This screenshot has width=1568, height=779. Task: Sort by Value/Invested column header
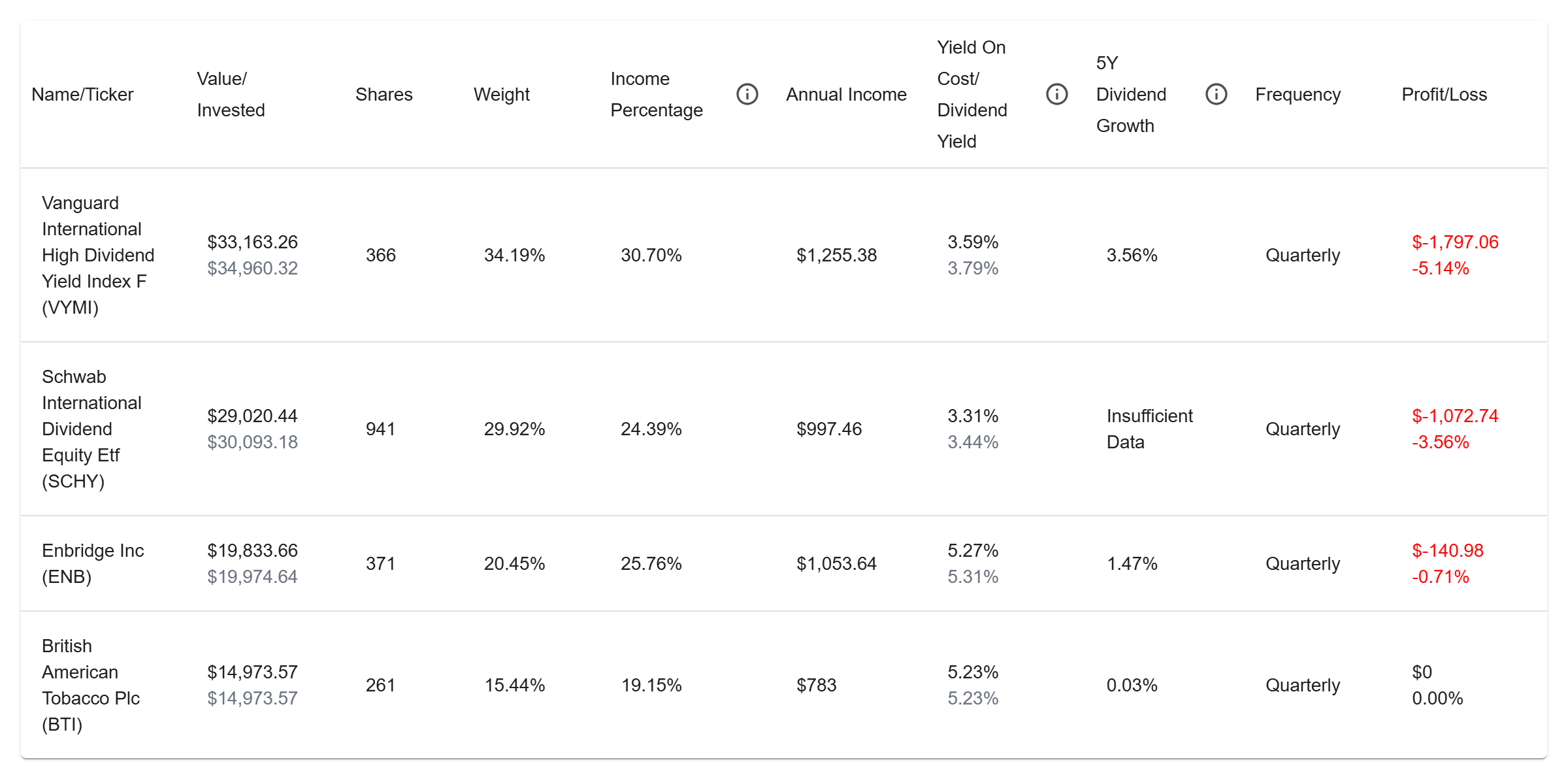coord(231,94)
